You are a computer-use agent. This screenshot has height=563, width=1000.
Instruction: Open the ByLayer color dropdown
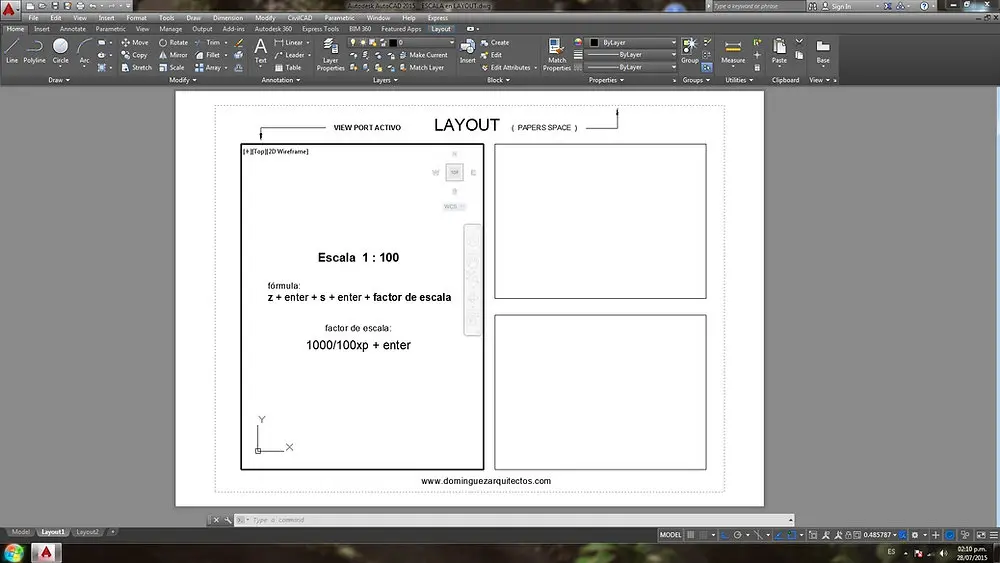tap(632, 42)
